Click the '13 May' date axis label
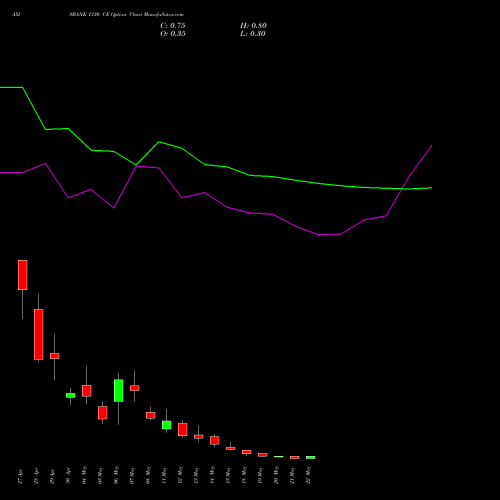 196,475
